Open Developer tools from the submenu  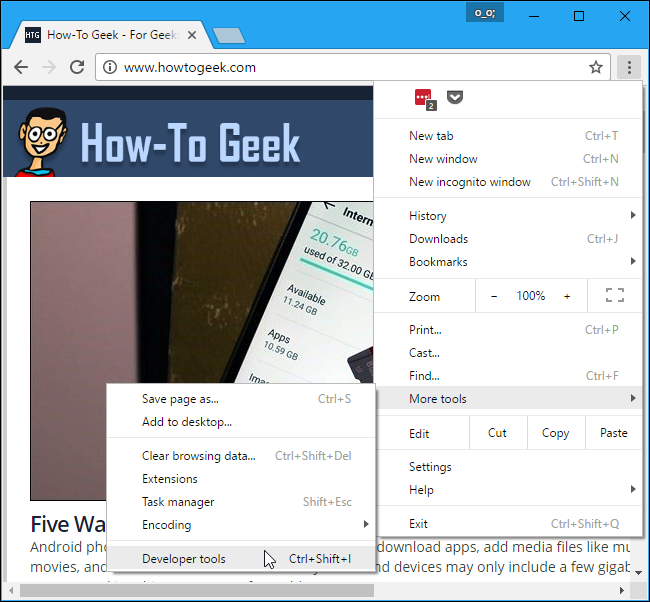coord(241,559)
